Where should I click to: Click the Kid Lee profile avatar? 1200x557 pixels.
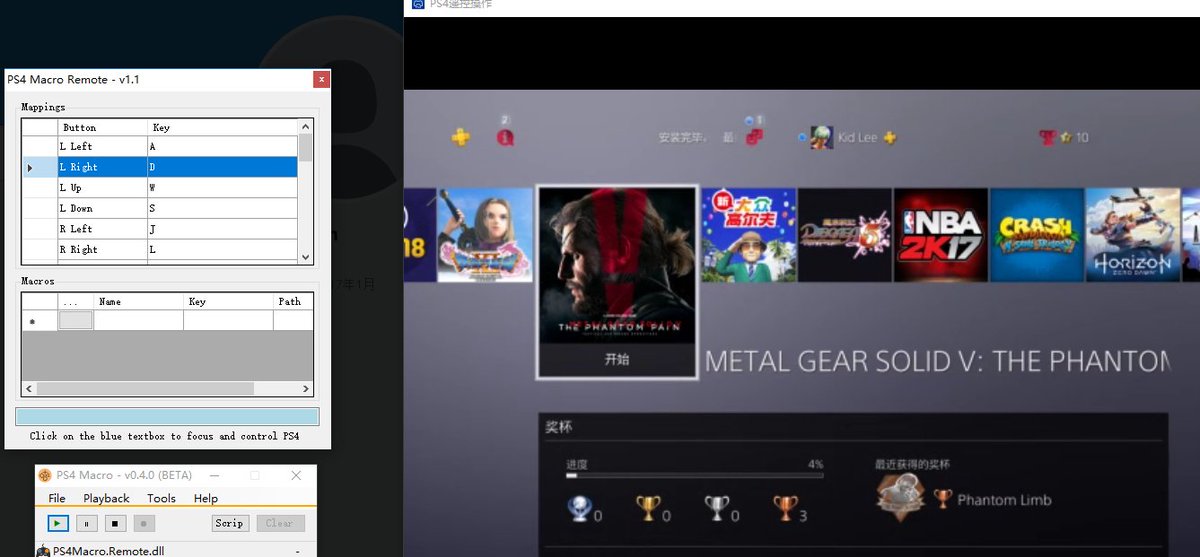pos(821,138)
